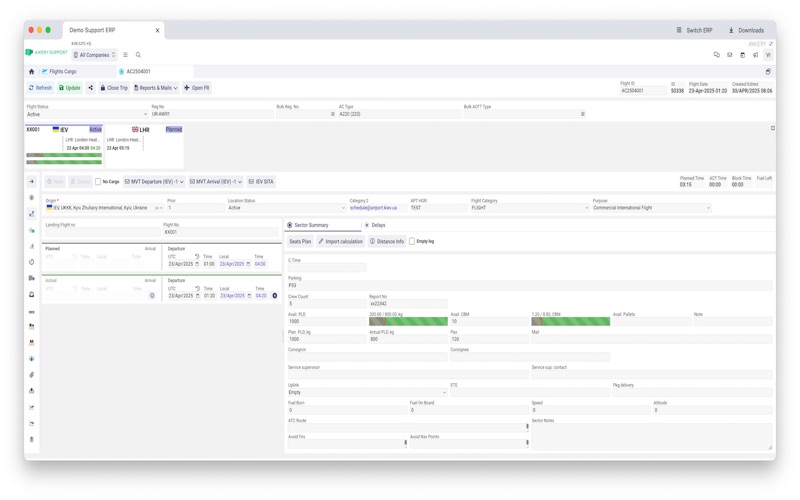Expand the Location Status dropdown
The width and height of the screenshot is (800, 500).
pyautogui.click(x=343, y=208)
